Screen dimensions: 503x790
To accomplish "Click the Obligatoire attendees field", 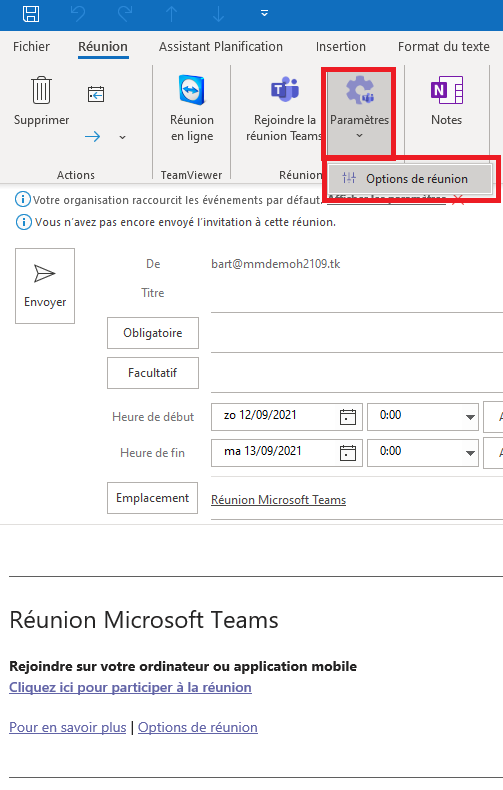I will (x=357, y=336).
